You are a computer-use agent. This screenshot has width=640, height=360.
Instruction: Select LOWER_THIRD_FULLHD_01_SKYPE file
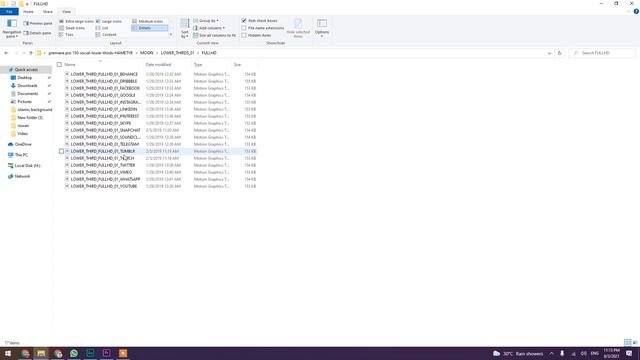(x=101, y=123)
